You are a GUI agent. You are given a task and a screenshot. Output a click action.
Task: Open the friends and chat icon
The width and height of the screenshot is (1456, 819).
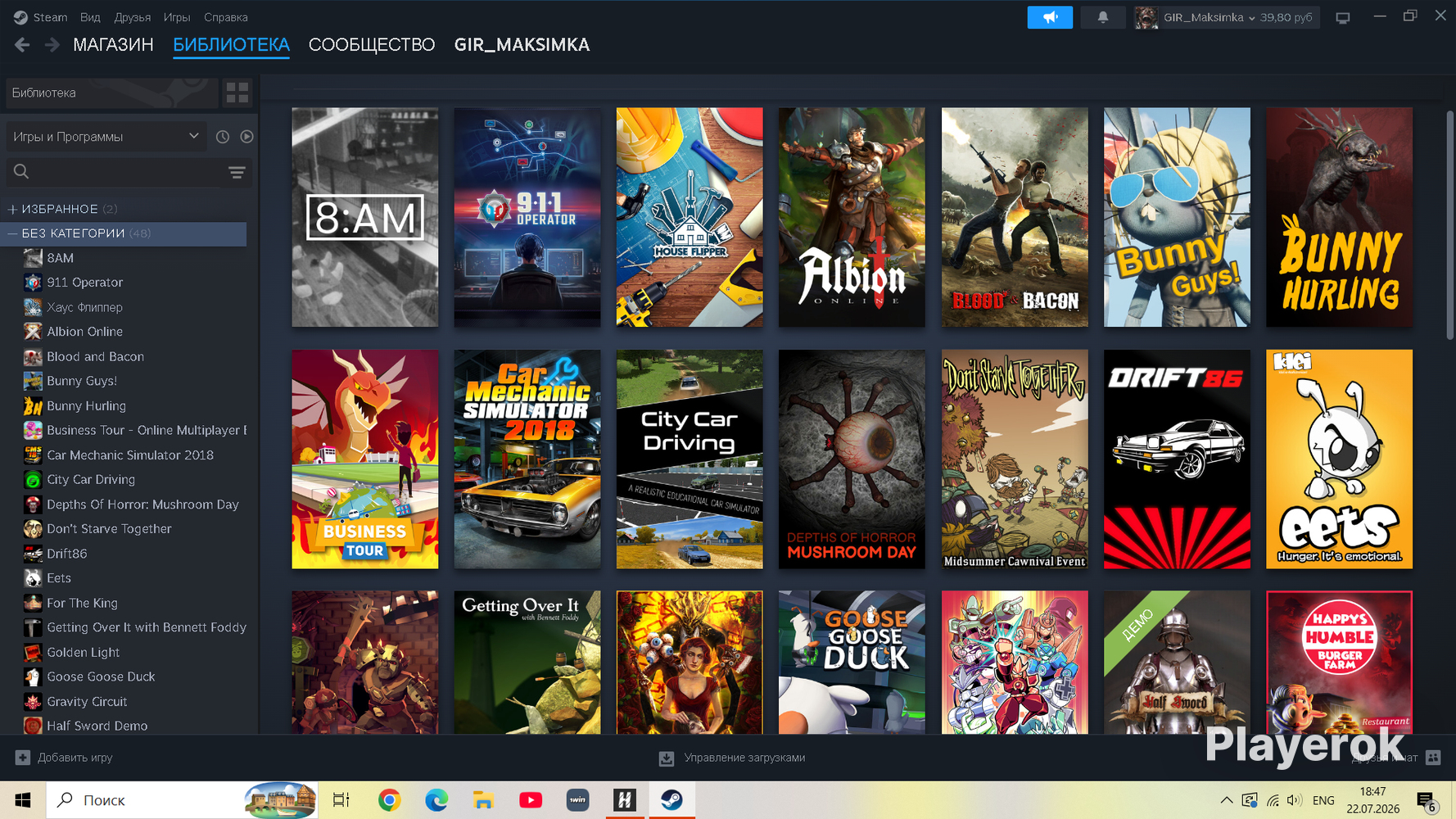(x=1433, y=758)
